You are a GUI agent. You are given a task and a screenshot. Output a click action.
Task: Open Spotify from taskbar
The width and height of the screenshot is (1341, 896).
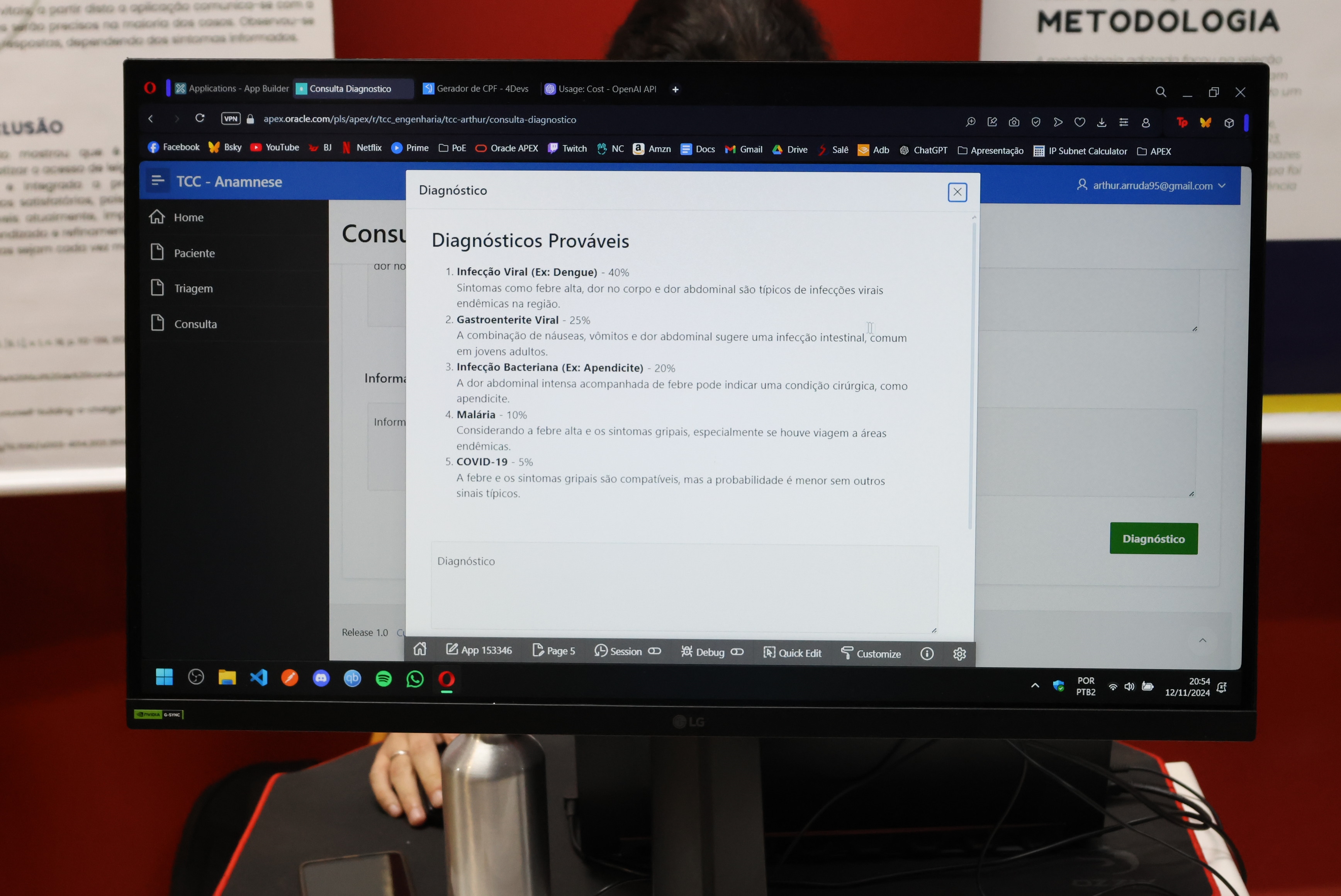tap(384, 679)
